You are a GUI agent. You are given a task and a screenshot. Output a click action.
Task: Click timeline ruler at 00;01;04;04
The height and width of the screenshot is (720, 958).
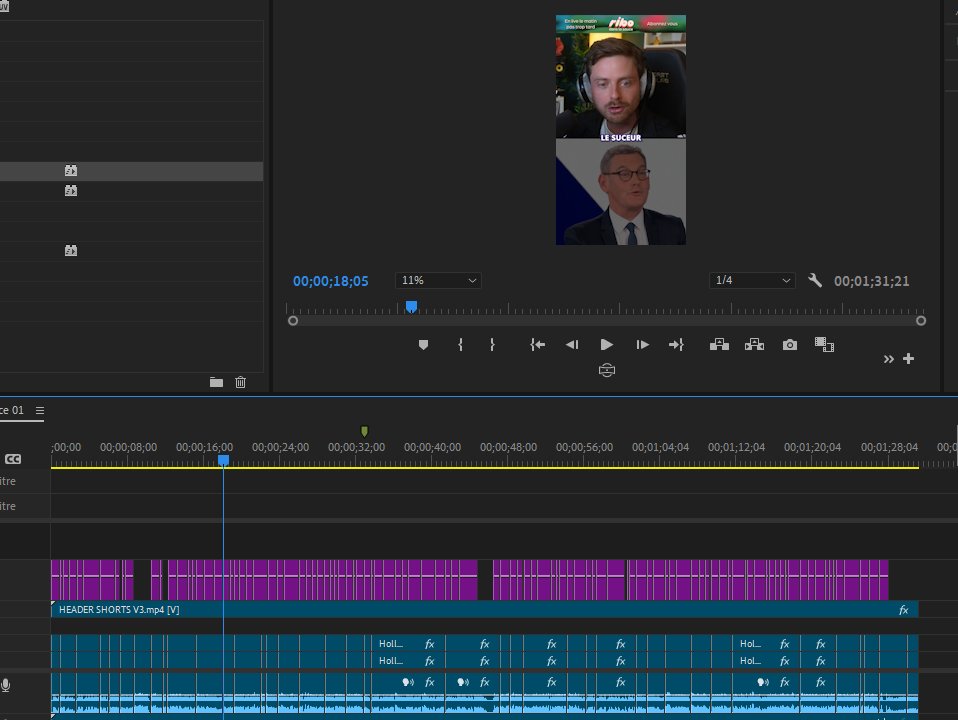[660, 447]
